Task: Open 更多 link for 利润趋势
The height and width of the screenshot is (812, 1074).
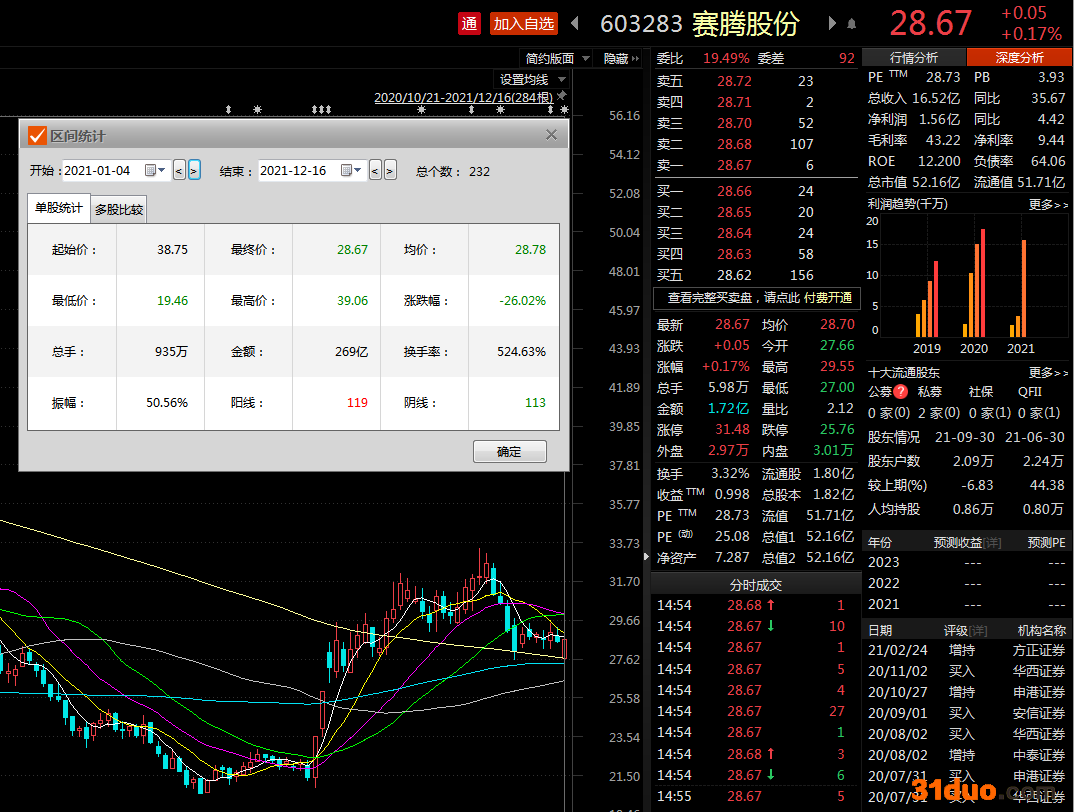Action: coord(1047,204)
